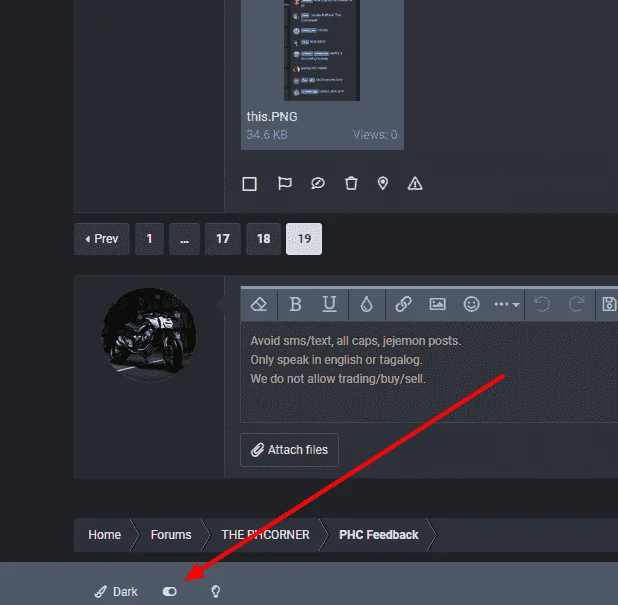Click into the reply message box
Viewport: 618px width, 605px height.
(429, 372)
